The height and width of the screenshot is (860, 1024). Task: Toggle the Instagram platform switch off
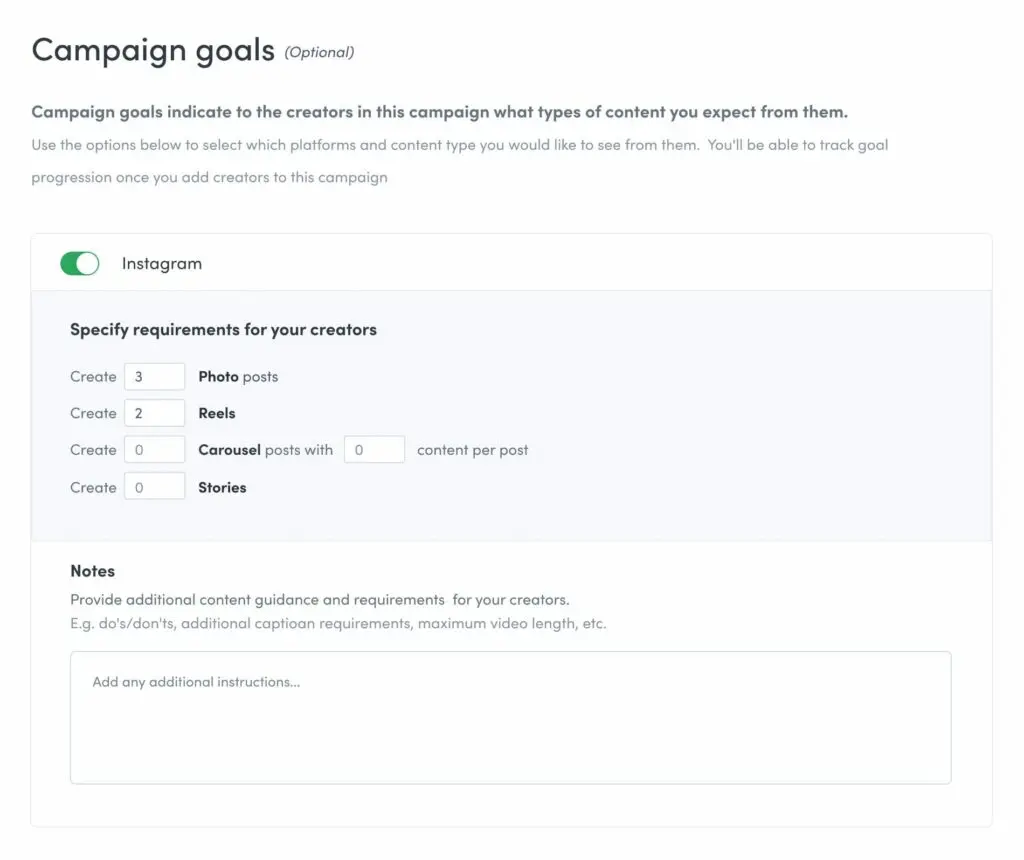point(80,264)
